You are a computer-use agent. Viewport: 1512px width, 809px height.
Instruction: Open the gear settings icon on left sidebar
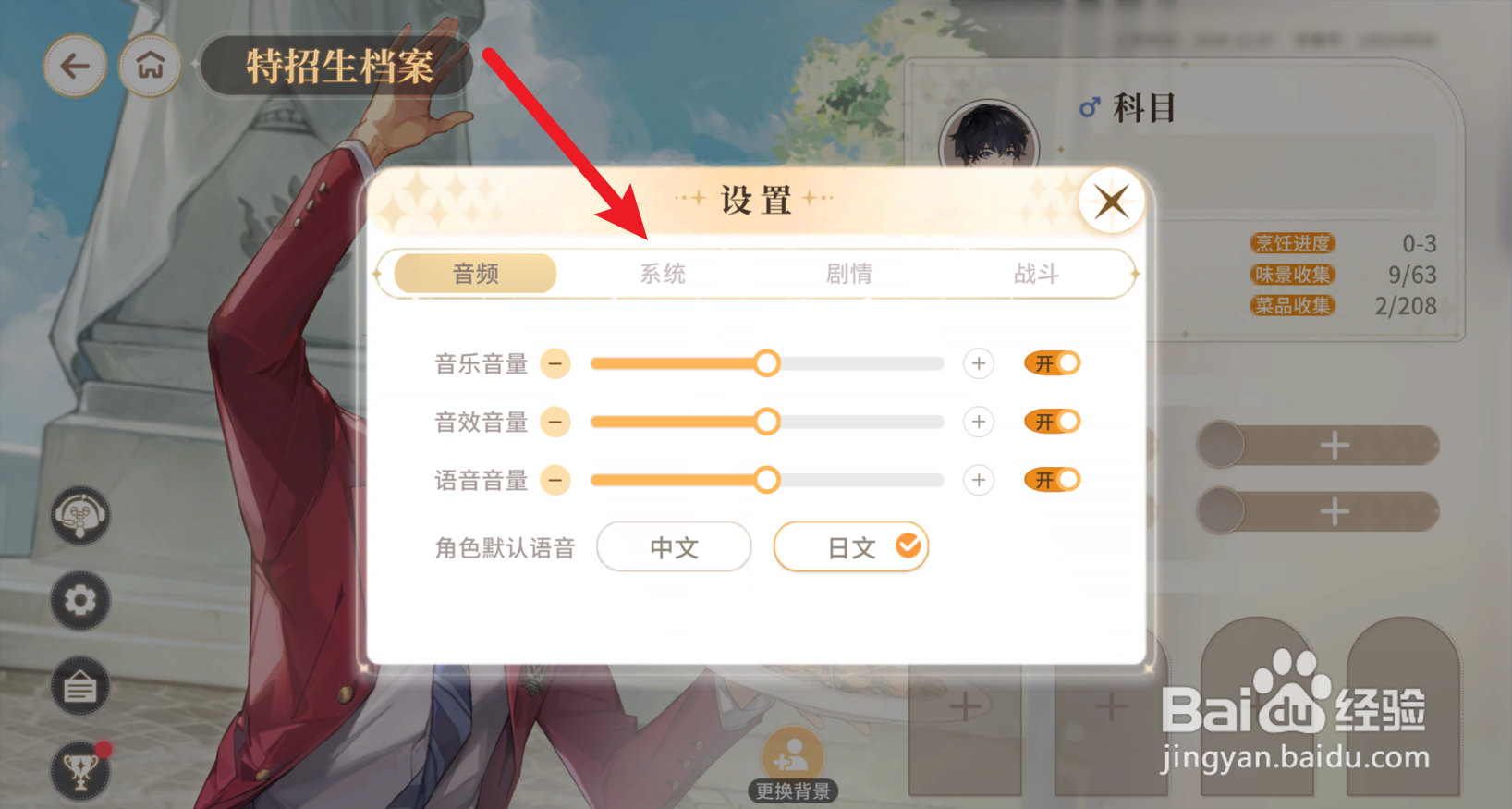coord(80,601)
